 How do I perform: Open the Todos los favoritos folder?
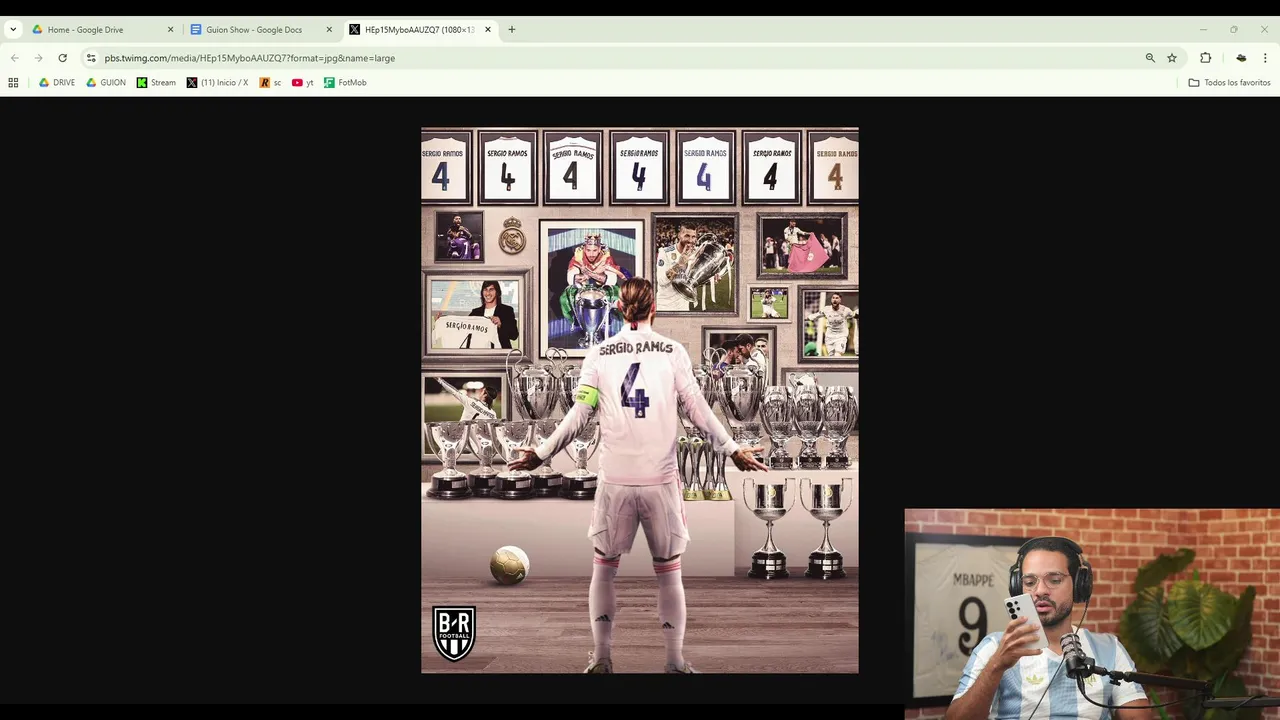pyautogui.click(x=1229, y=83)
